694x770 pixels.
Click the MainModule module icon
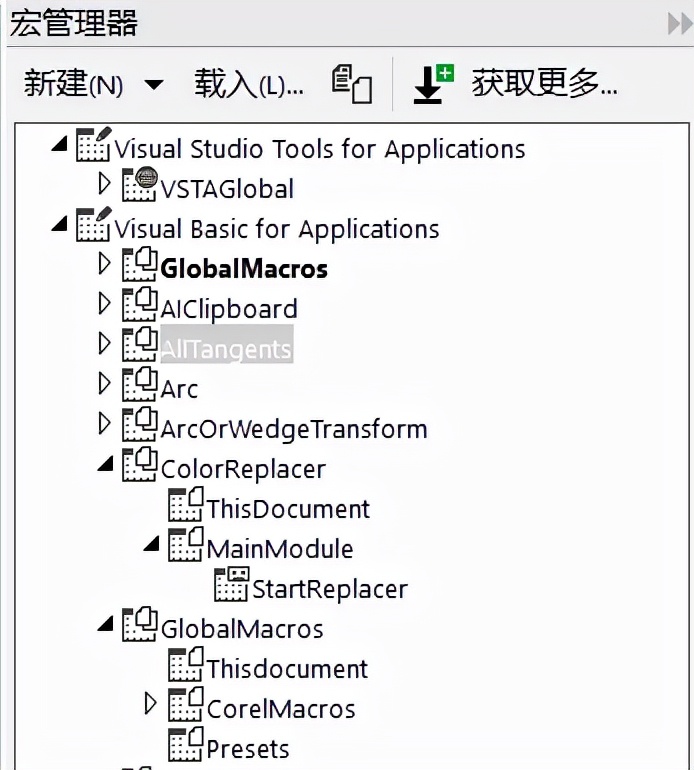pyautogui.click(x=186, y=545)
